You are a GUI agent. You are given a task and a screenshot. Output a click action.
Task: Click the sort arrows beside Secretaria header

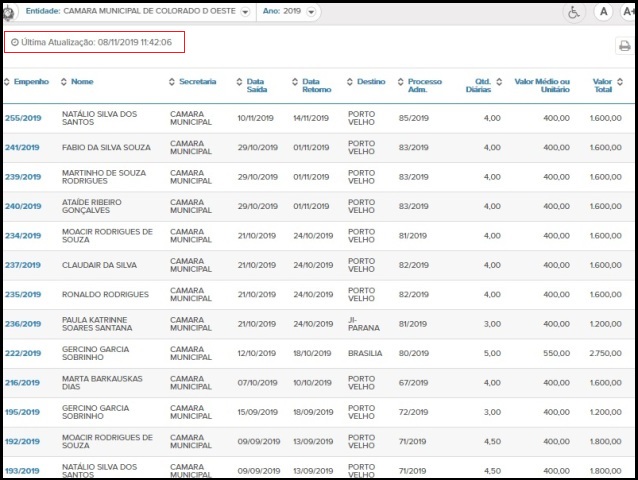click(171, 82)
